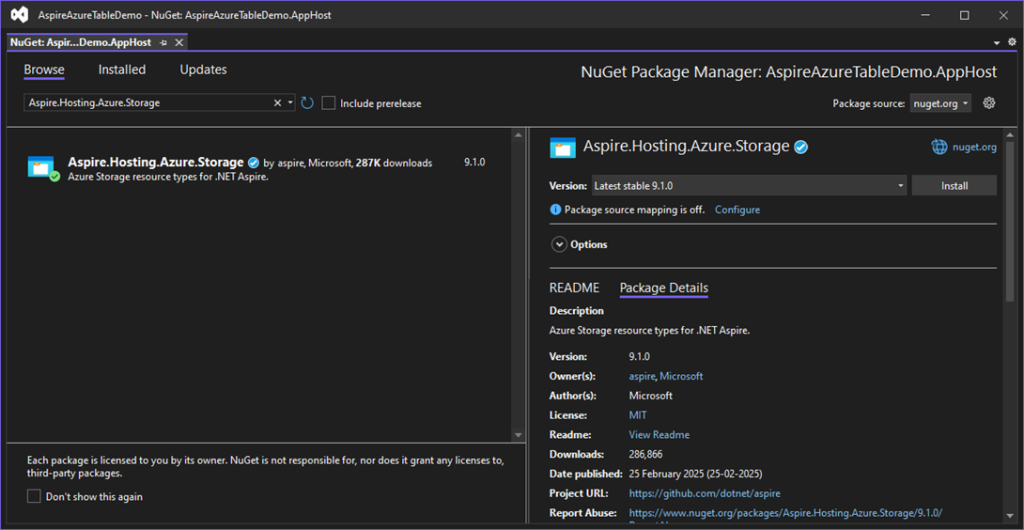Clear the search text with the X

[x=277, y=102]
